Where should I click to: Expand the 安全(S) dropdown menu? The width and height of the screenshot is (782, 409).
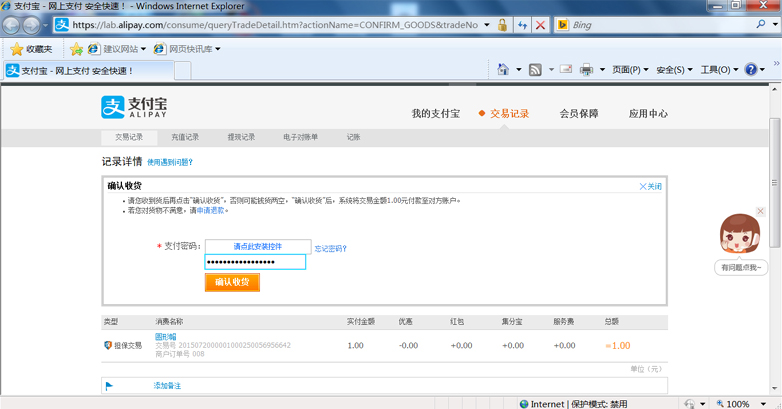click(x=674, y=70)
